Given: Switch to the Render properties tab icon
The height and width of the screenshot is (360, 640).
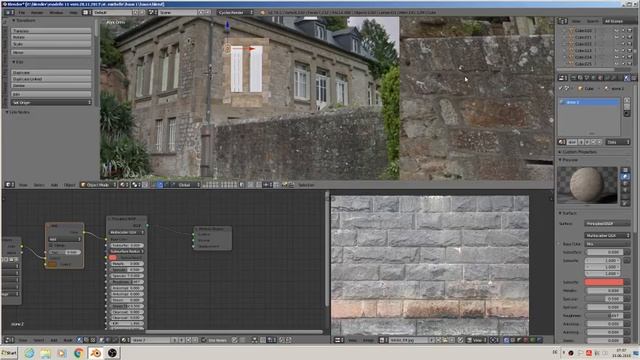Looking at the screenshot, I should pos(573,78).
